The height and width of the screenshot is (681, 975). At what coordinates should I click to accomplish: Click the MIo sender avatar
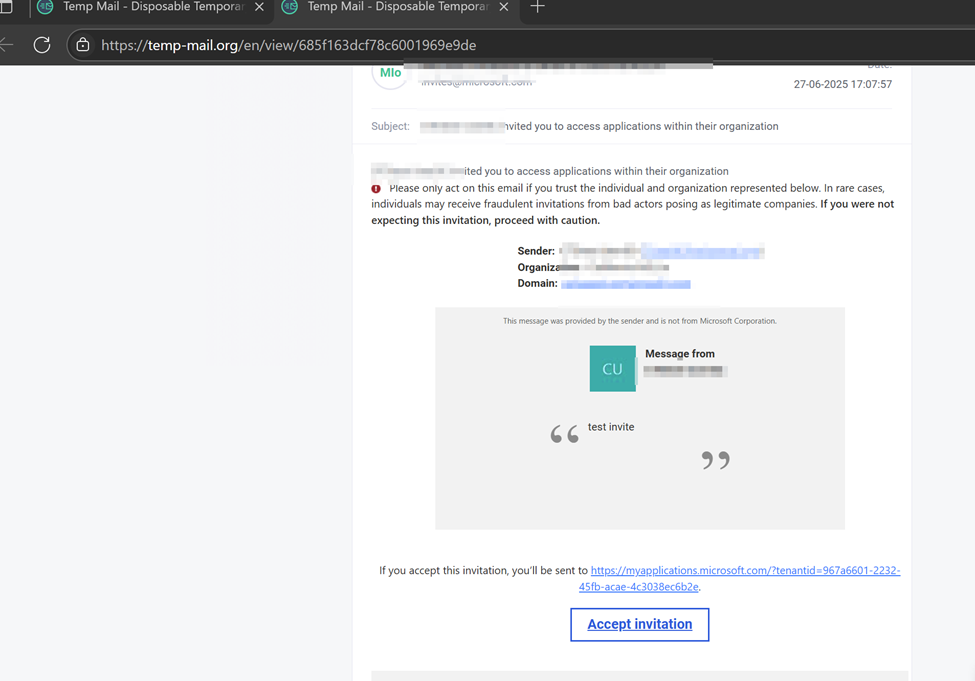tap(390, 73)
